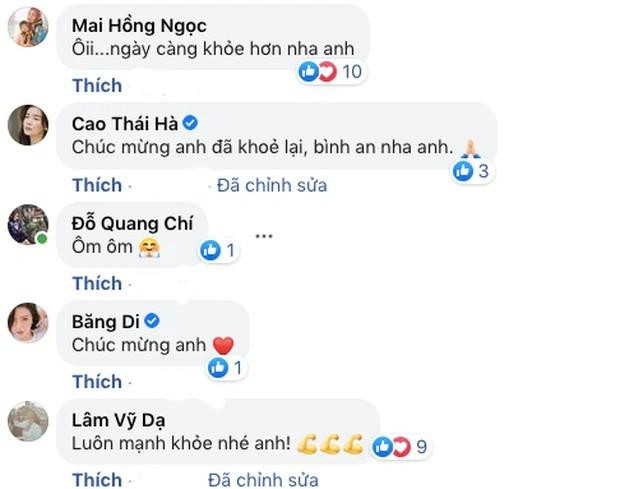View edit history of Cao Thái Hà's comment
Screen dimensions: 620x489
[272, 185]
